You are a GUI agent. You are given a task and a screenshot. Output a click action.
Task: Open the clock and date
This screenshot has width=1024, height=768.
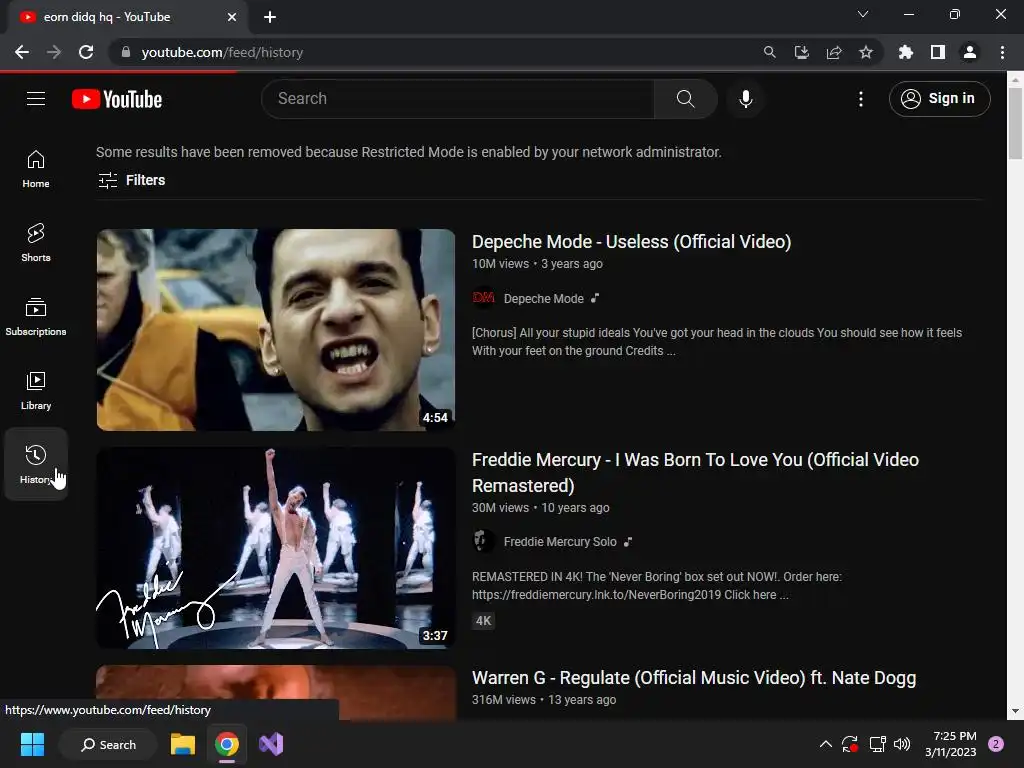click(950, 744)
